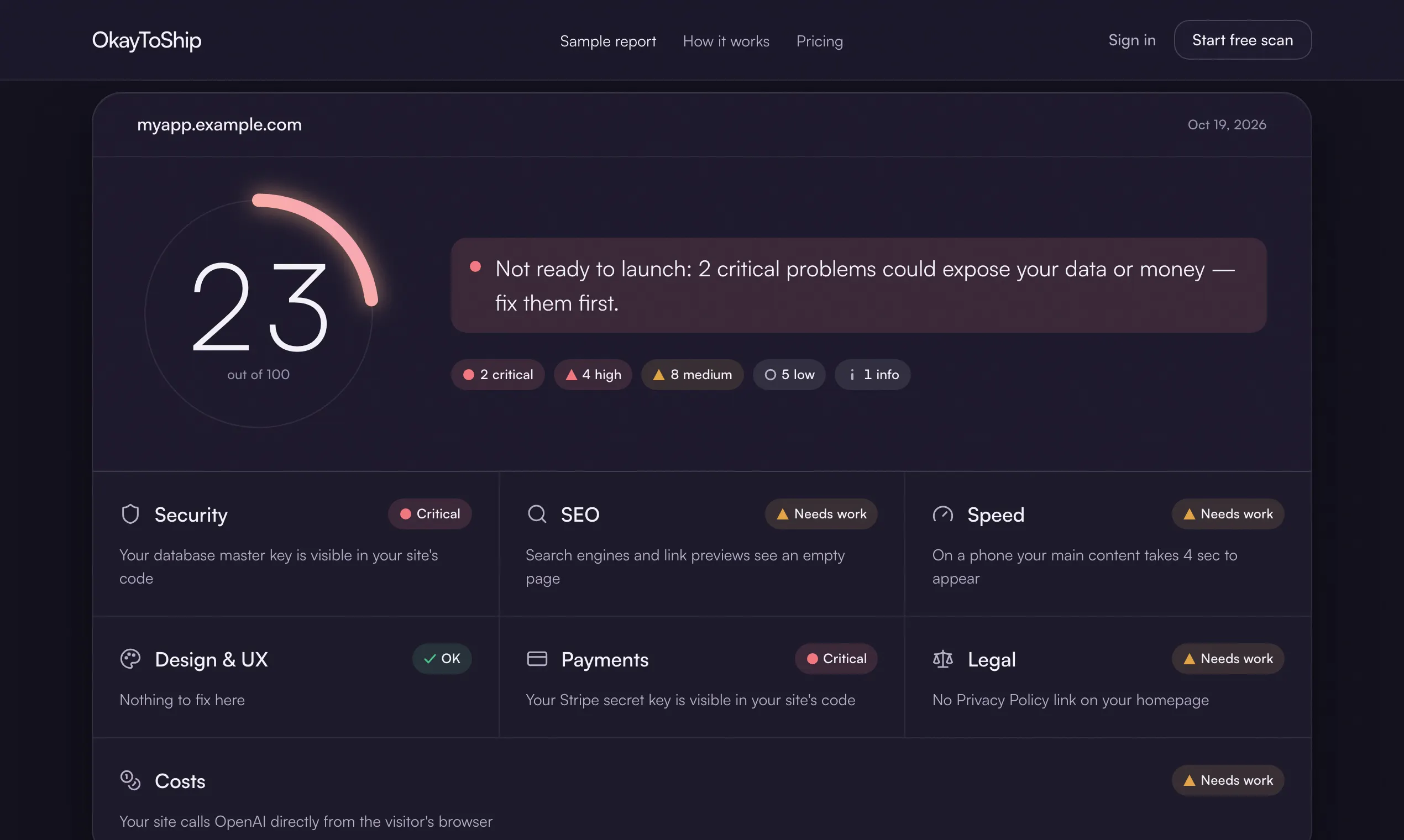Click the Legal card heading
The height and width of the screenshot is (840, 1404).
click(x=991, y=659)
